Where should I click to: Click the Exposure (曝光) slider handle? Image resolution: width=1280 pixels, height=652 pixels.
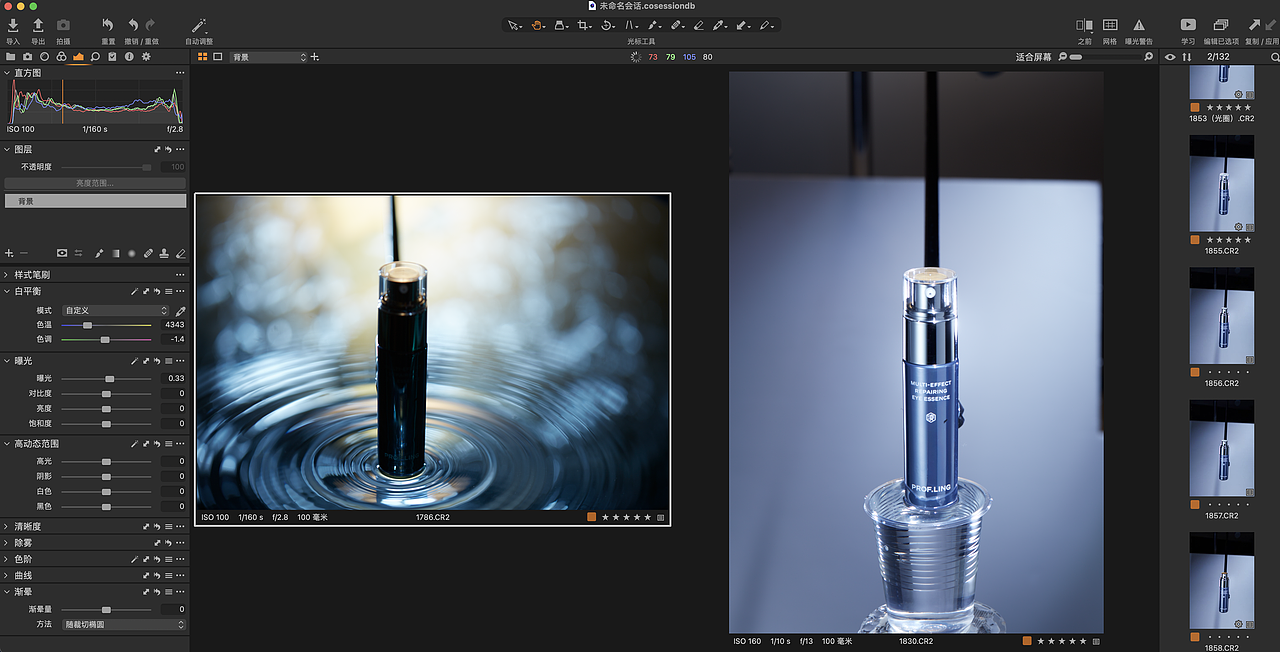110,379
